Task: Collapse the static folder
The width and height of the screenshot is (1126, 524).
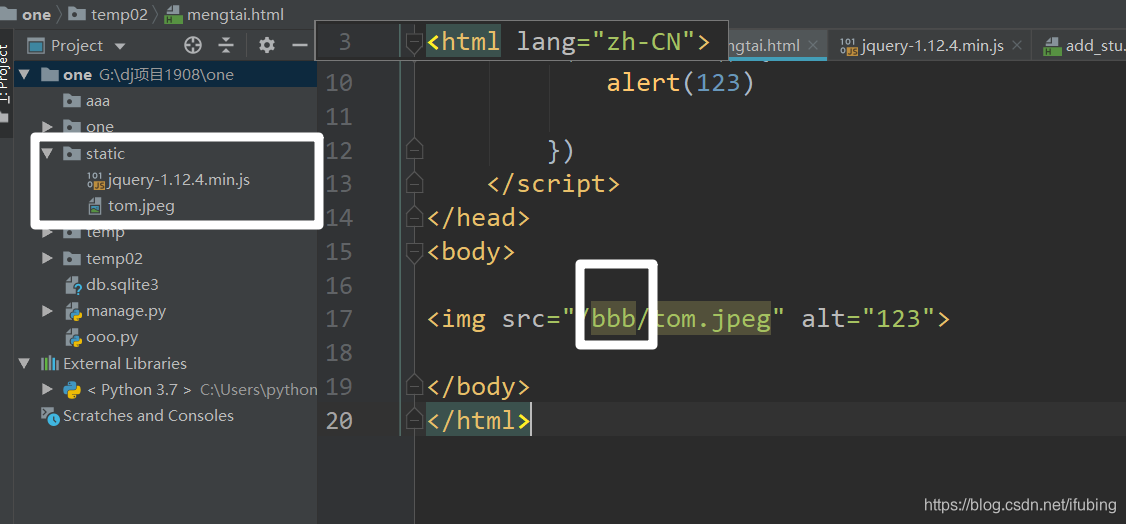Action: click(47, 154)
